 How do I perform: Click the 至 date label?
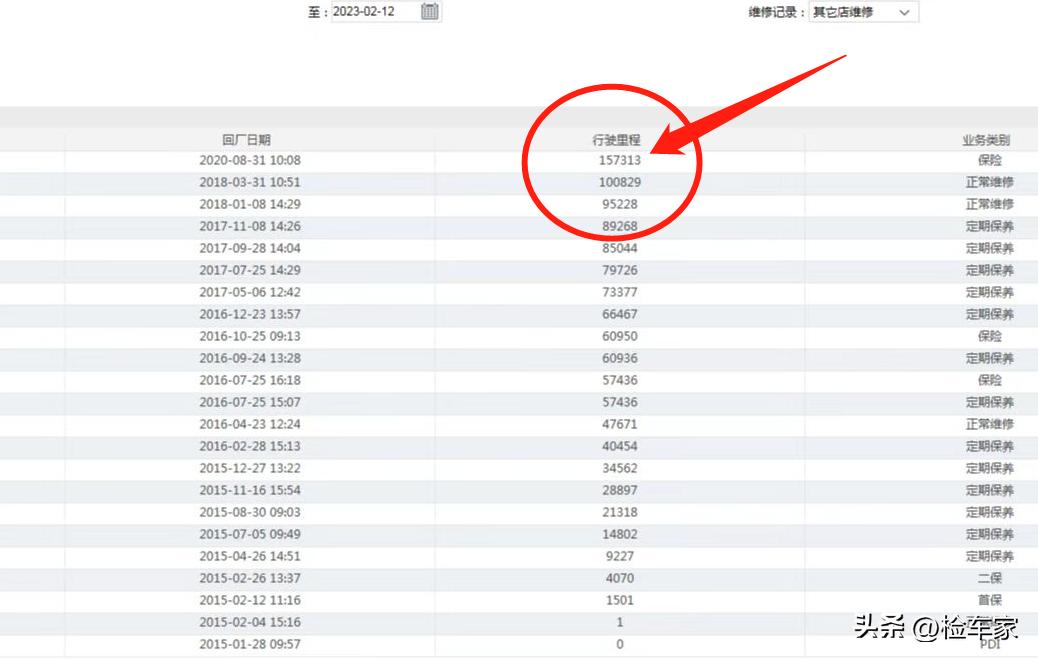(x=313, y=12)
